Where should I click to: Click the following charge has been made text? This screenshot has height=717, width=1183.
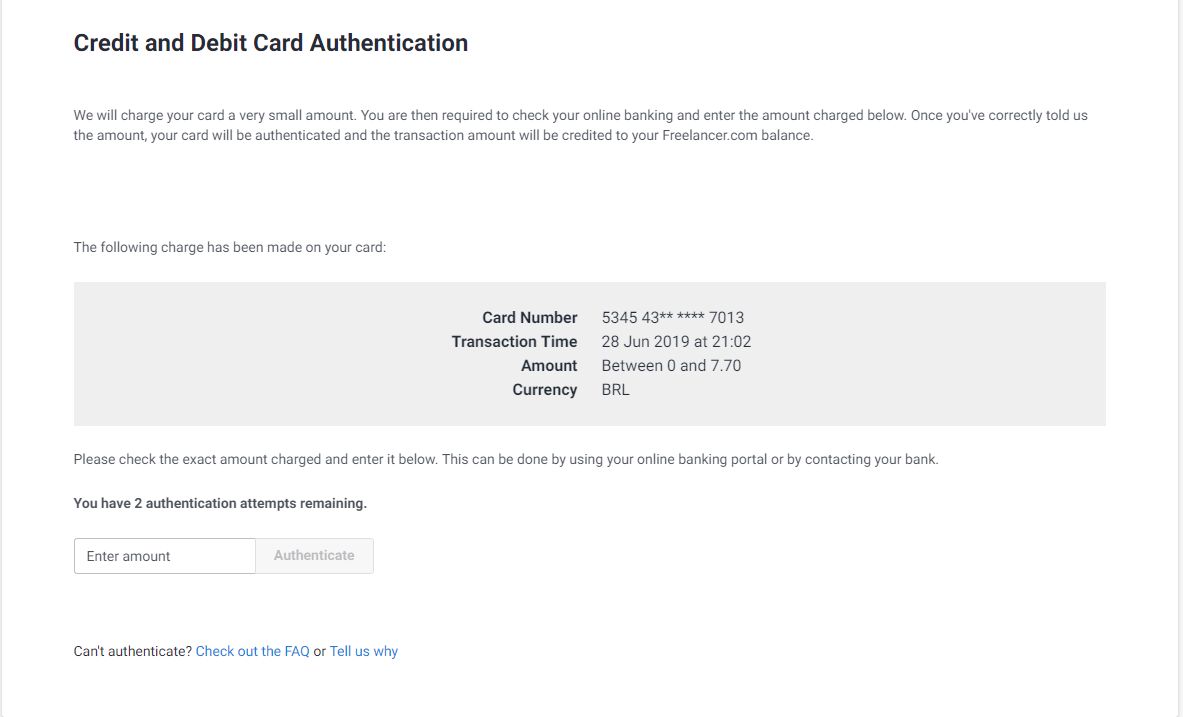click(x=230, y=247)
